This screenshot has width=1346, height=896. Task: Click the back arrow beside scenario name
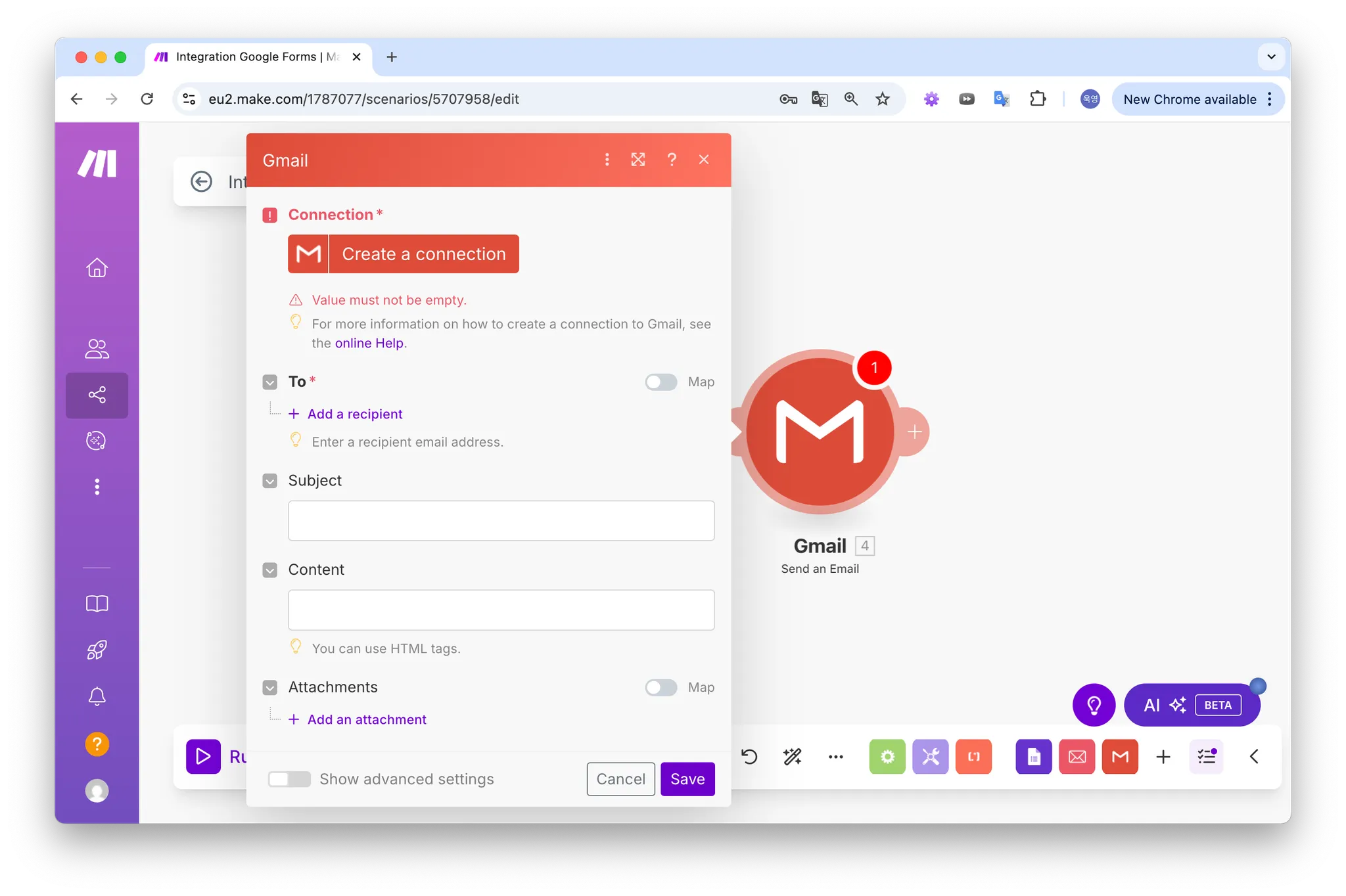pos(202,181)
